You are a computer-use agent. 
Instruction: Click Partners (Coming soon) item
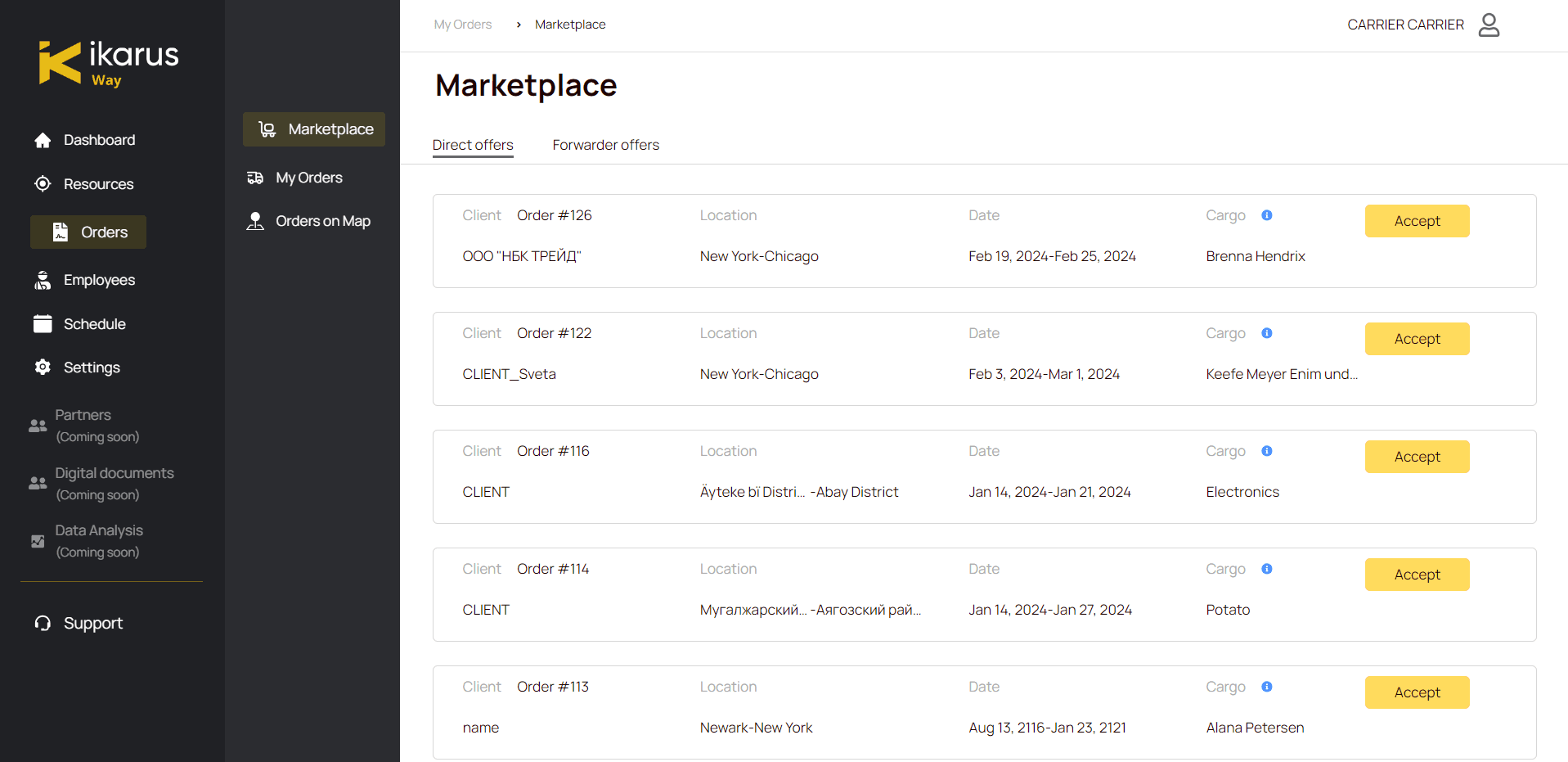pyautogui.click(x=84, y=426)
